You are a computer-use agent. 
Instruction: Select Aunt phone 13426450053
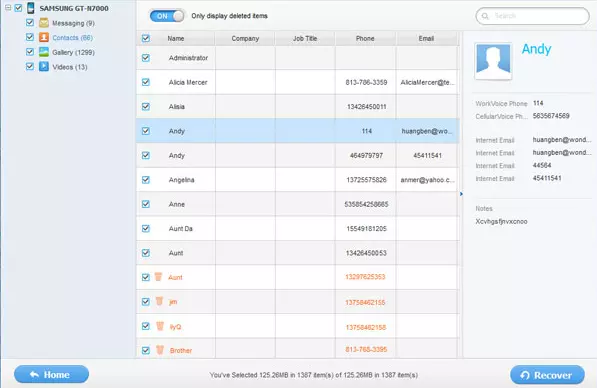coord(366,253)
